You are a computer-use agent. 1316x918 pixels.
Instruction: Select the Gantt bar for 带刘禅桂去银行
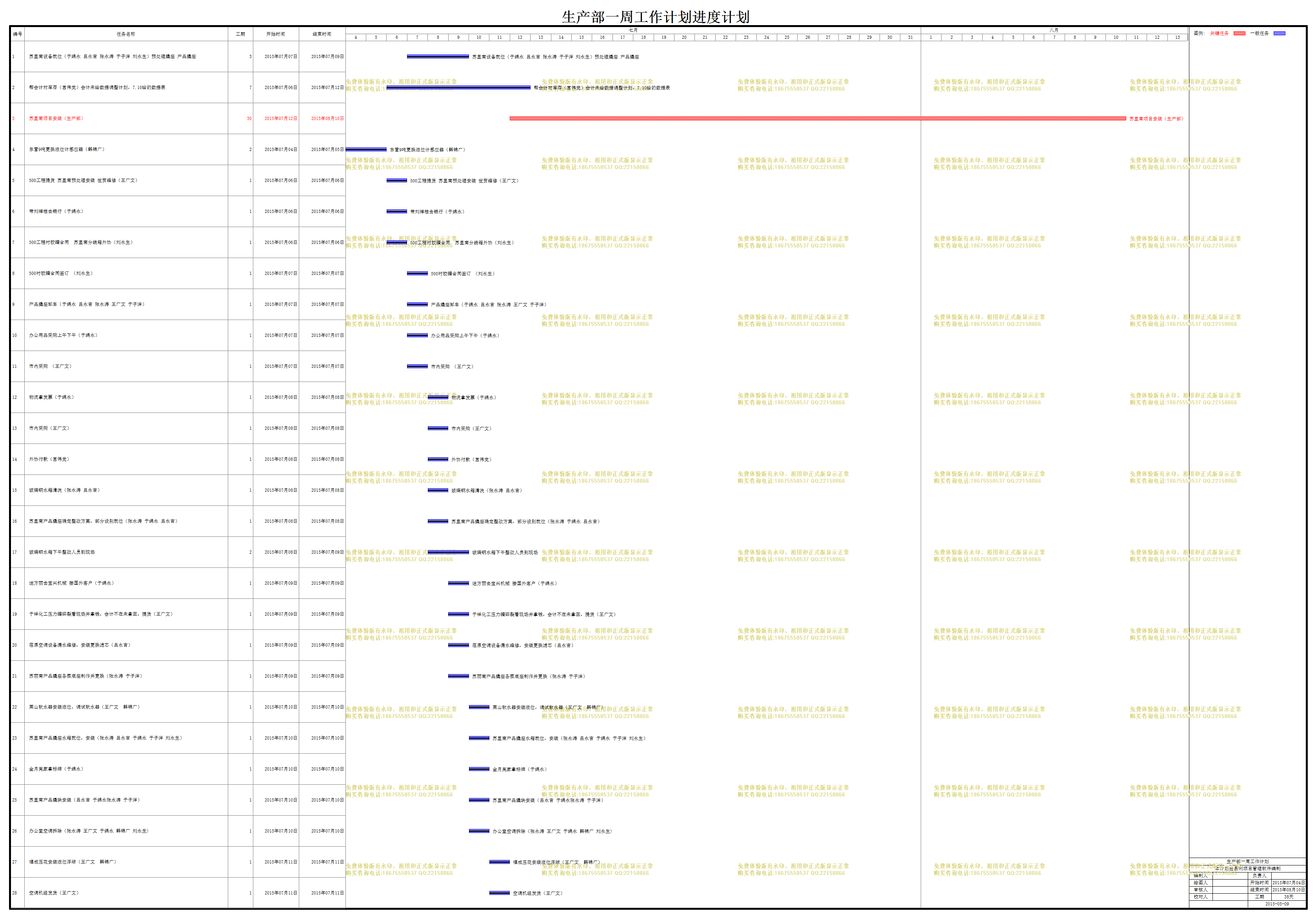point(396,211)
